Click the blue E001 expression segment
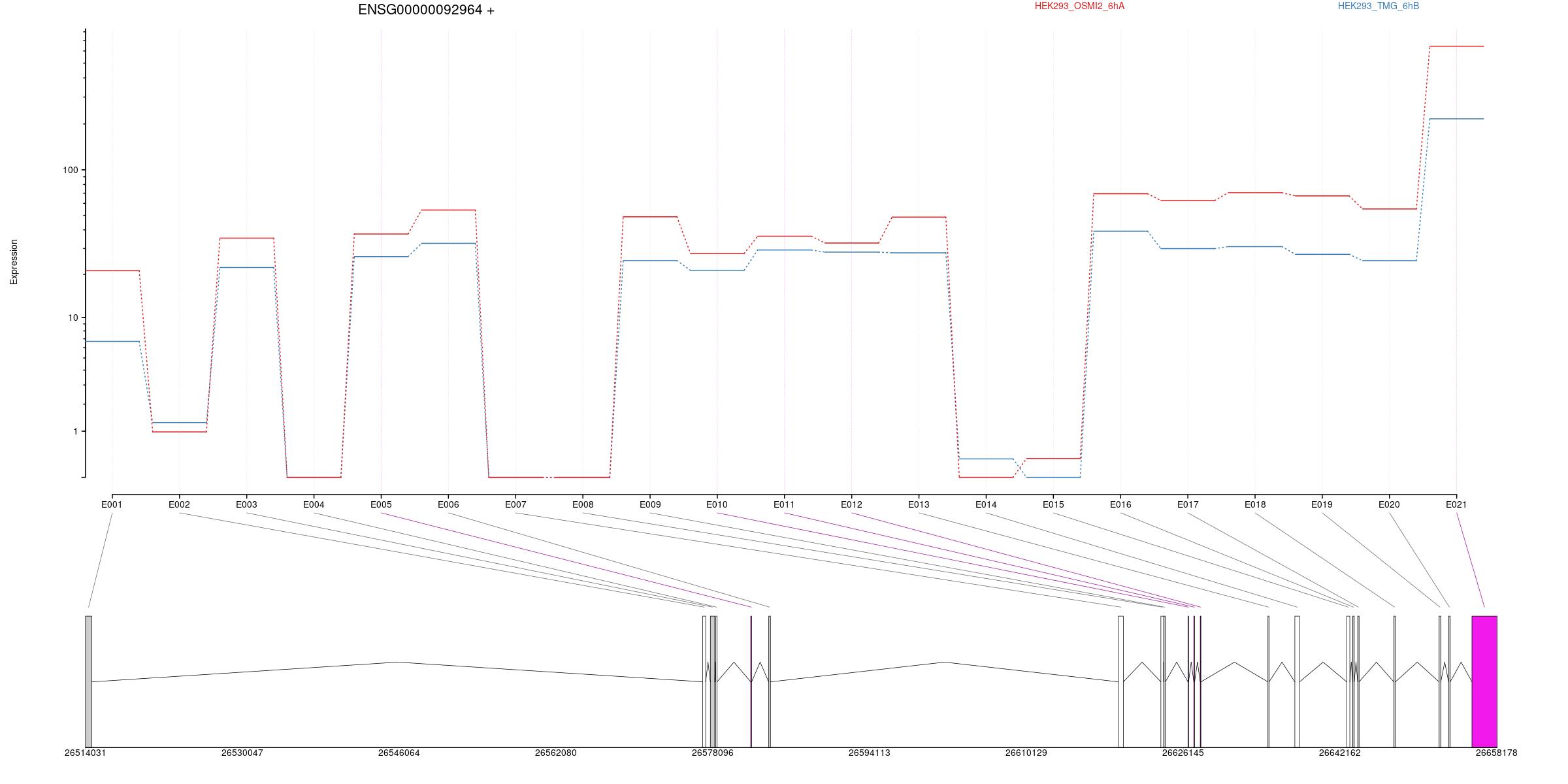The width and height of the screenshot is (1568, 784). [112, 341]
